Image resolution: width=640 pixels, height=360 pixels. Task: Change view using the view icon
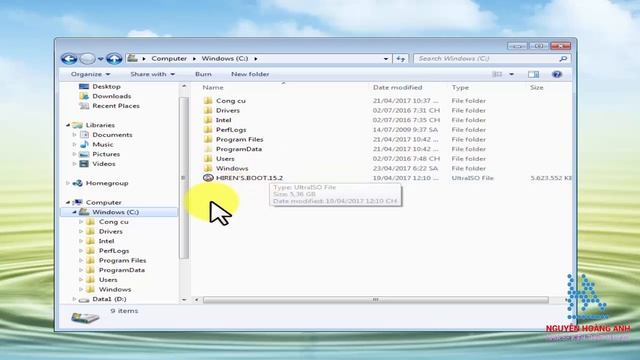[x=497, y=74]
